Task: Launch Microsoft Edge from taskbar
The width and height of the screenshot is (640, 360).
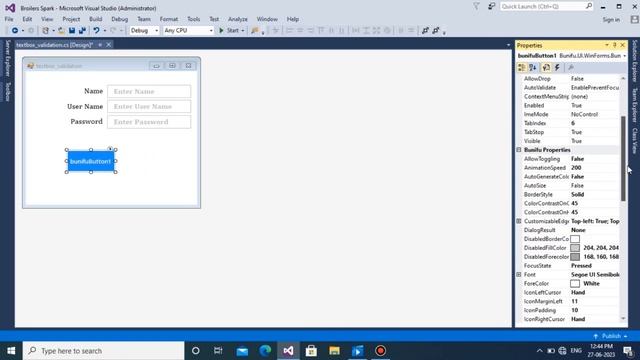Action: (265, 351)
